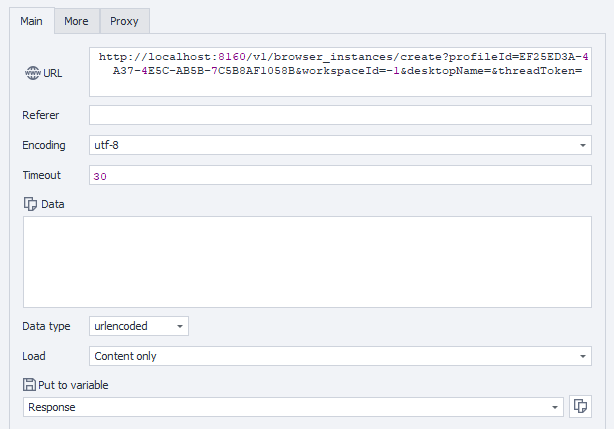The width and height of the screenshot is (614, 429).
Task: Focus the Referer input field
Action: click(340, 115)
